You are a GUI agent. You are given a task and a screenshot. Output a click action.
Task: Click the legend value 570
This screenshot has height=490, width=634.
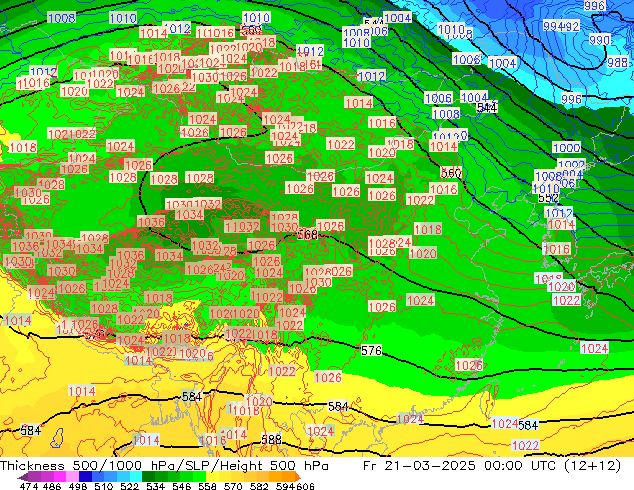coord(233,486)
